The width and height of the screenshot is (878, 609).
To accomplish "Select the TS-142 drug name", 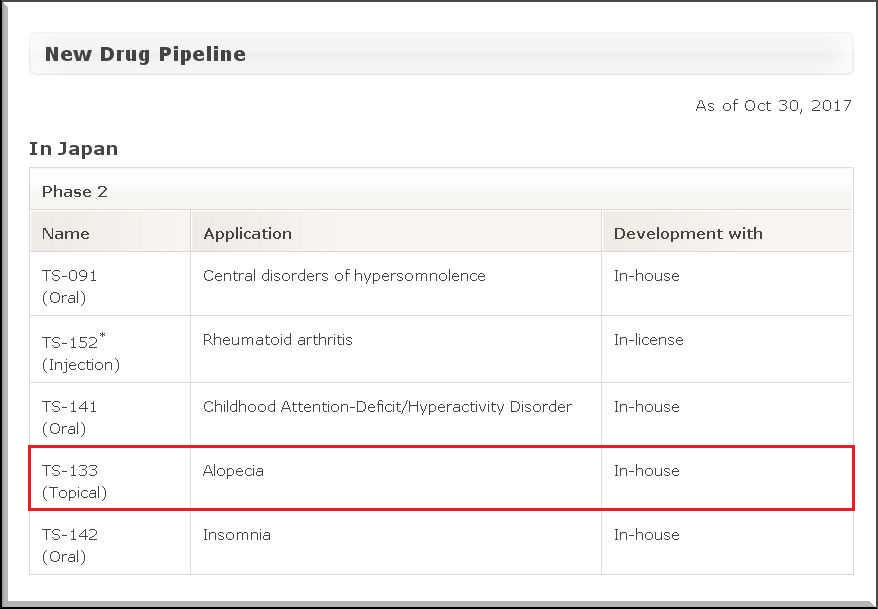I will pyautogui.click(x=70, y=534).
